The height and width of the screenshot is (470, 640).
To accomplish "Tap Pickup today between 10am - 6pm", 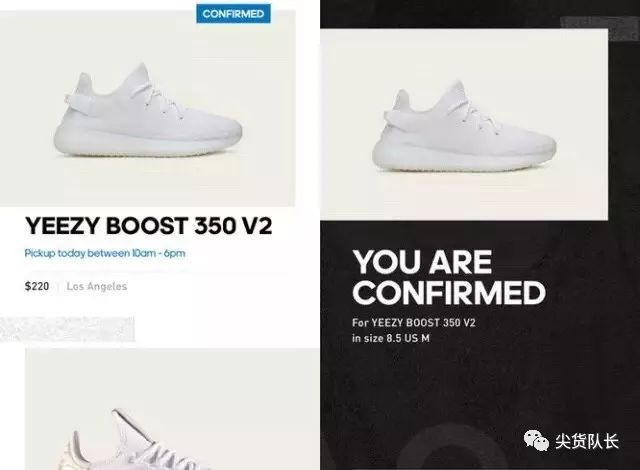I will point(105,253).
